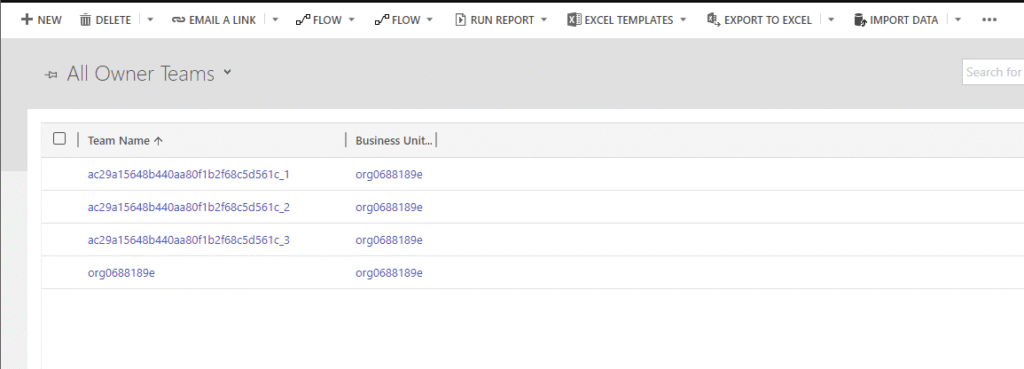Open the more commands ellipsis

pos(989,20)
